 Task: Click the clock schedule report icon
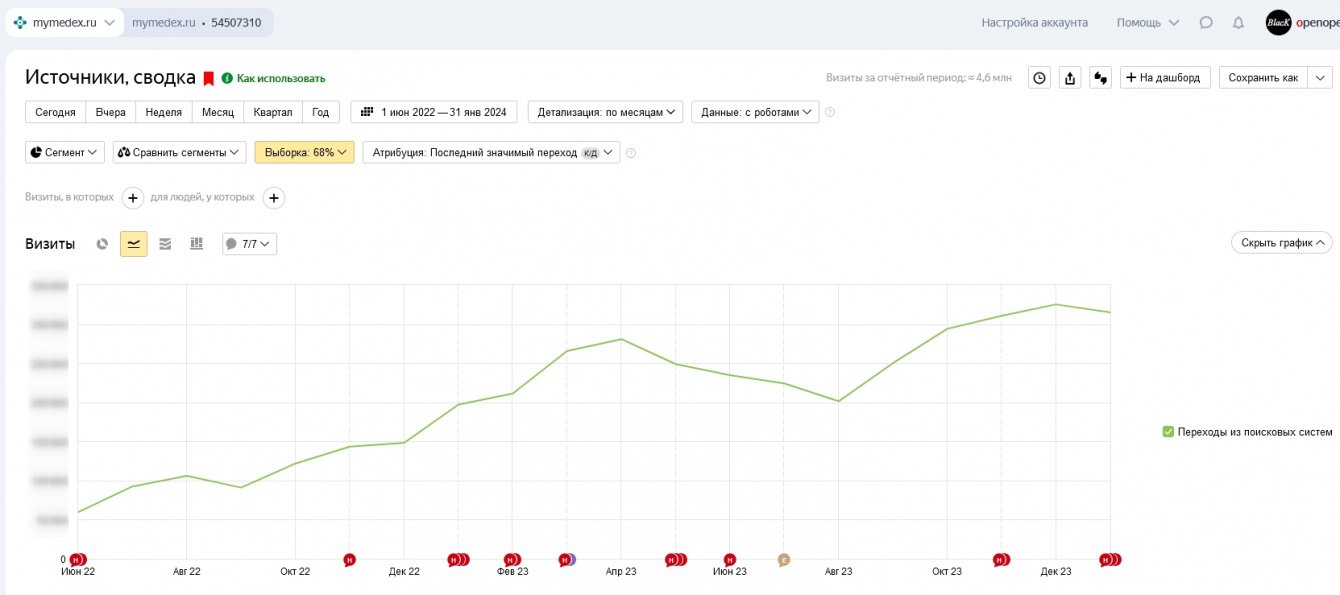[1040, 78]
